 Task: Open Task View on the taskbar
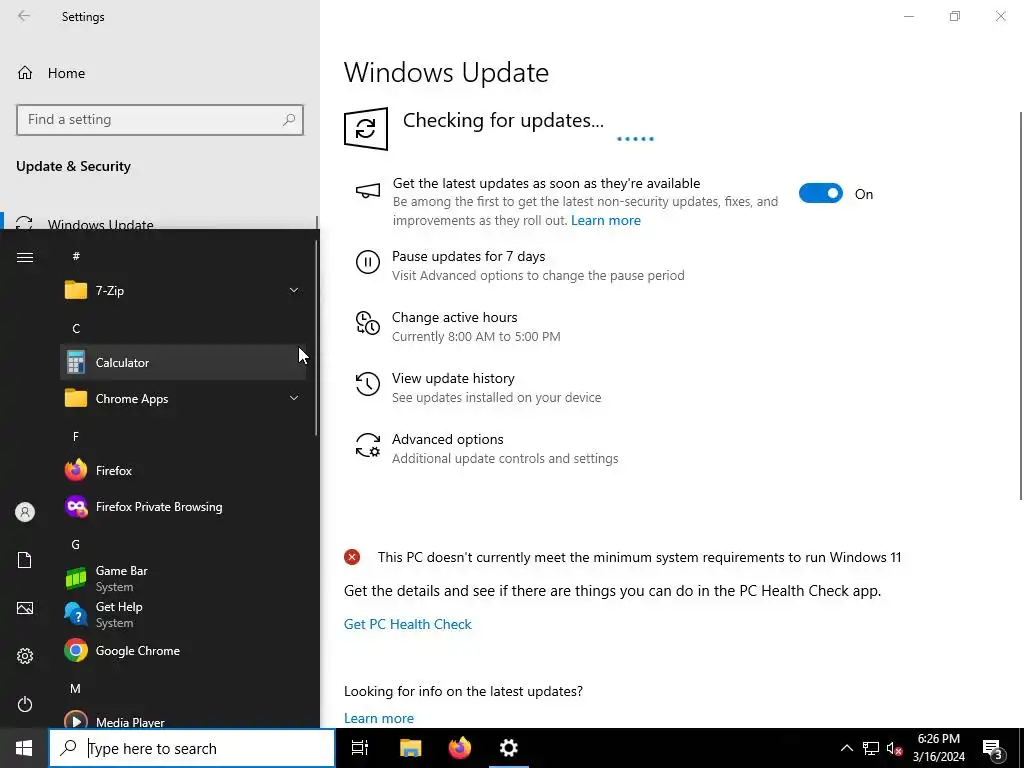(x=360, y=748)
